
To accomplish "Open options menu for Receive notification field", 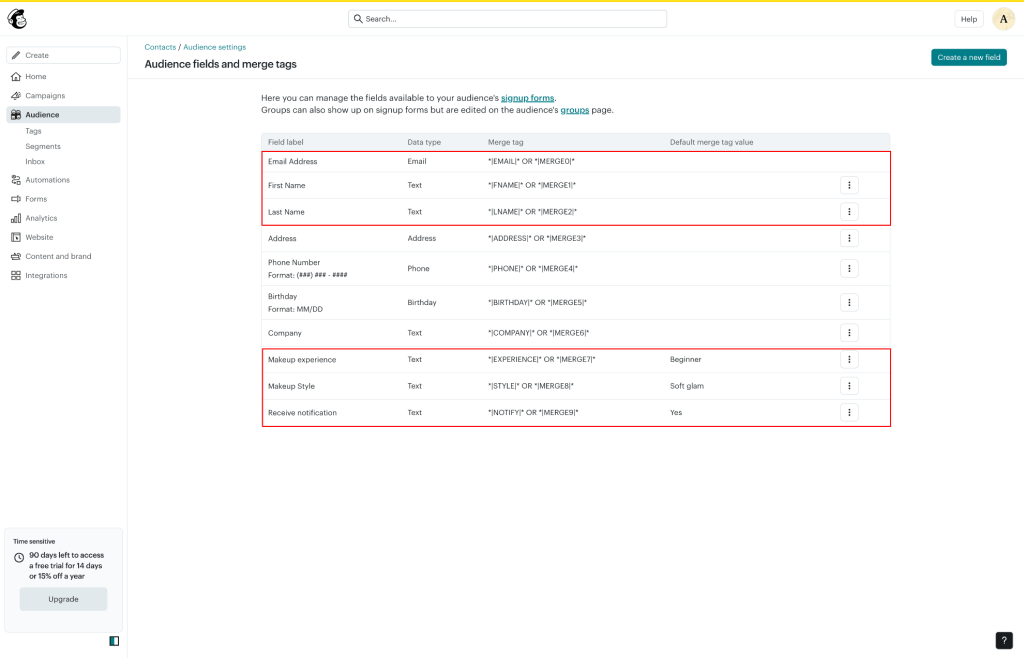I will click(x=849, y=413).
